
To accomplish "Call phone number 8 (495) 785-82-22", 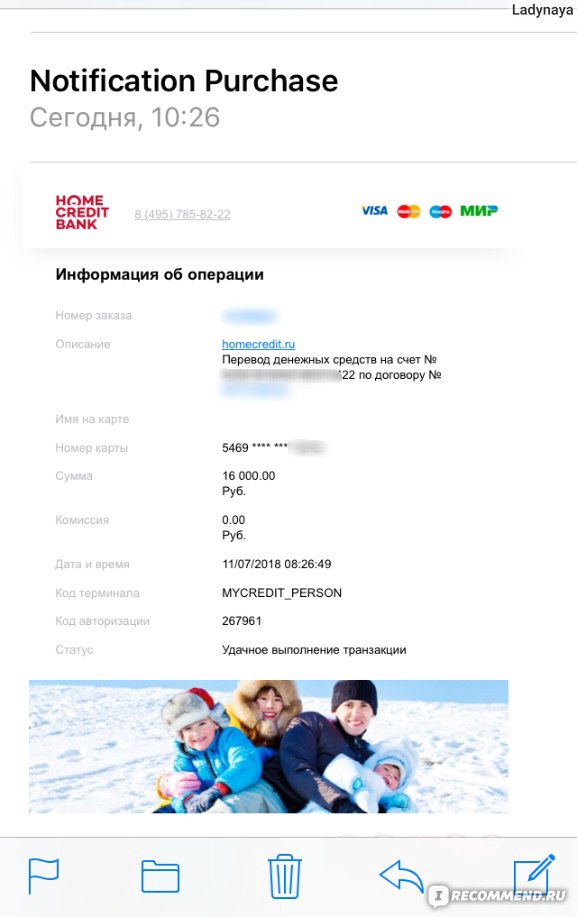I will pyautogui.click(x=182, y=214).
